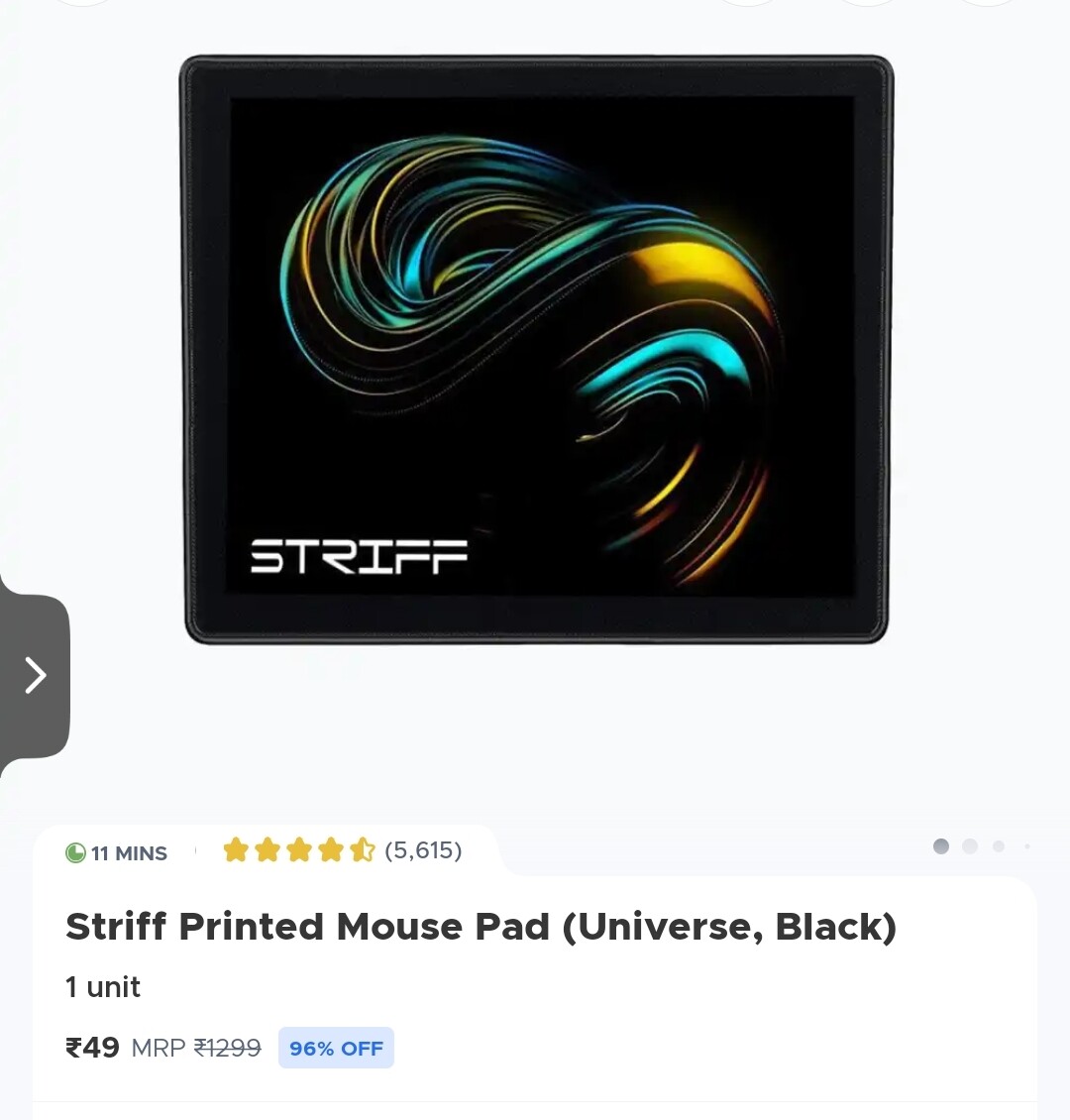Switch to the second image dot

point(970,845)
